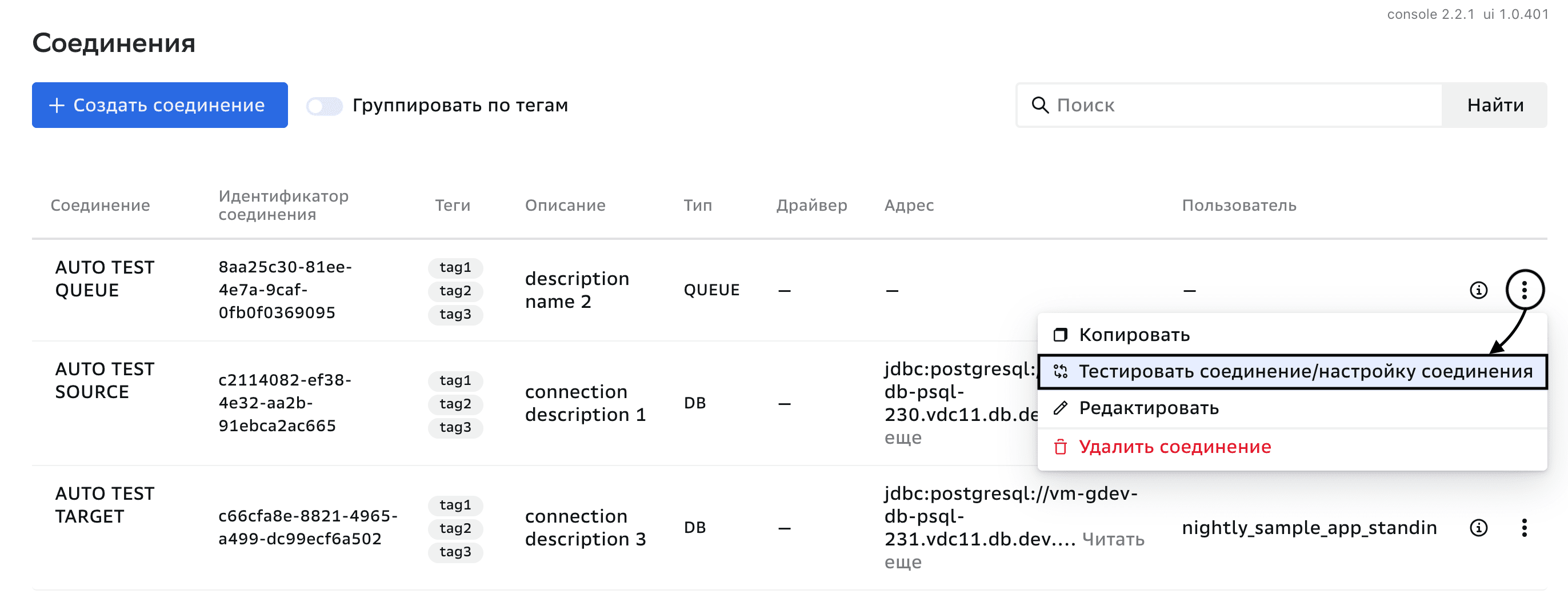Click the plus icon on the create button
1568x594 pixels.
pos(57,105)
